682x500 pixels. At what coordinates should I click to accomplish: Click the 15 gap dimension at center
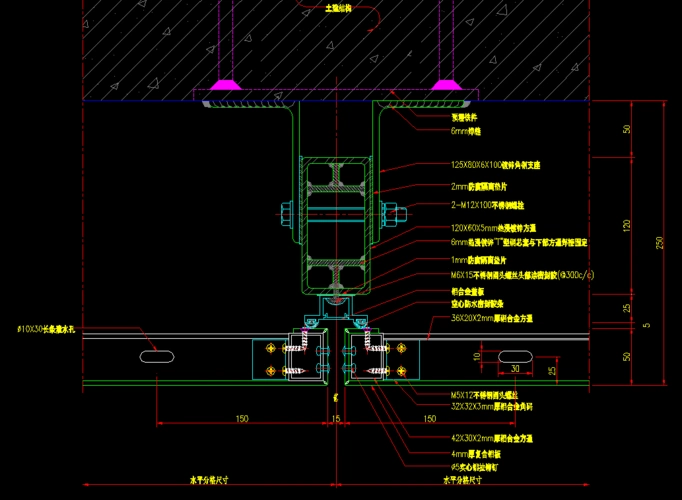336,419
